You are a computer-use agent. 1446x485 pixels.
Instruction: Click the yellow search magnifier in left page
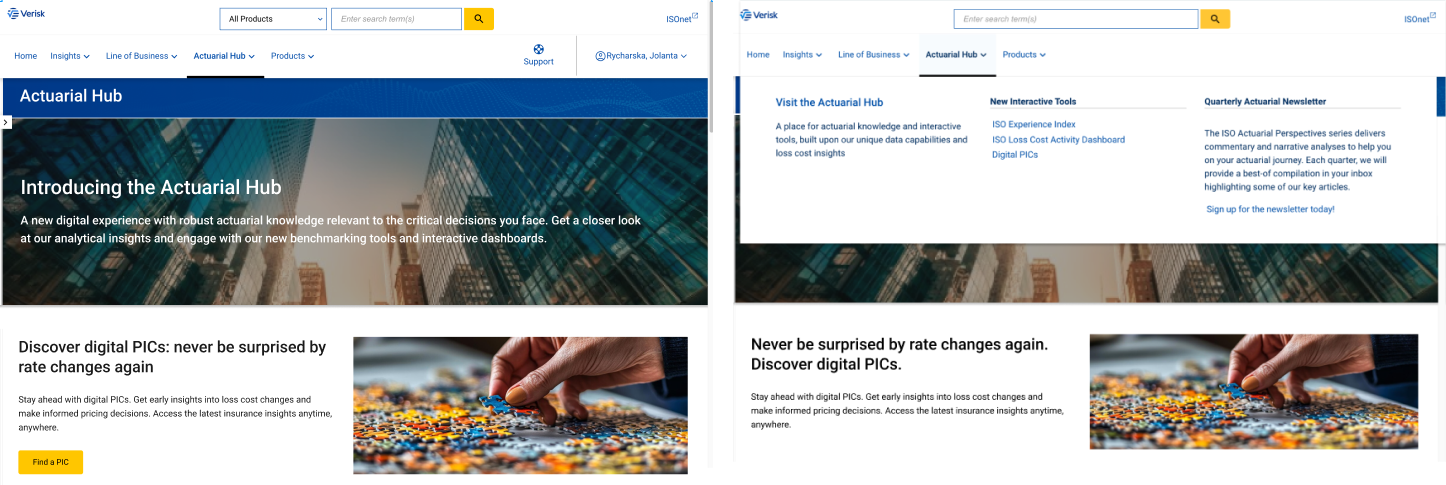pos(479,19)
